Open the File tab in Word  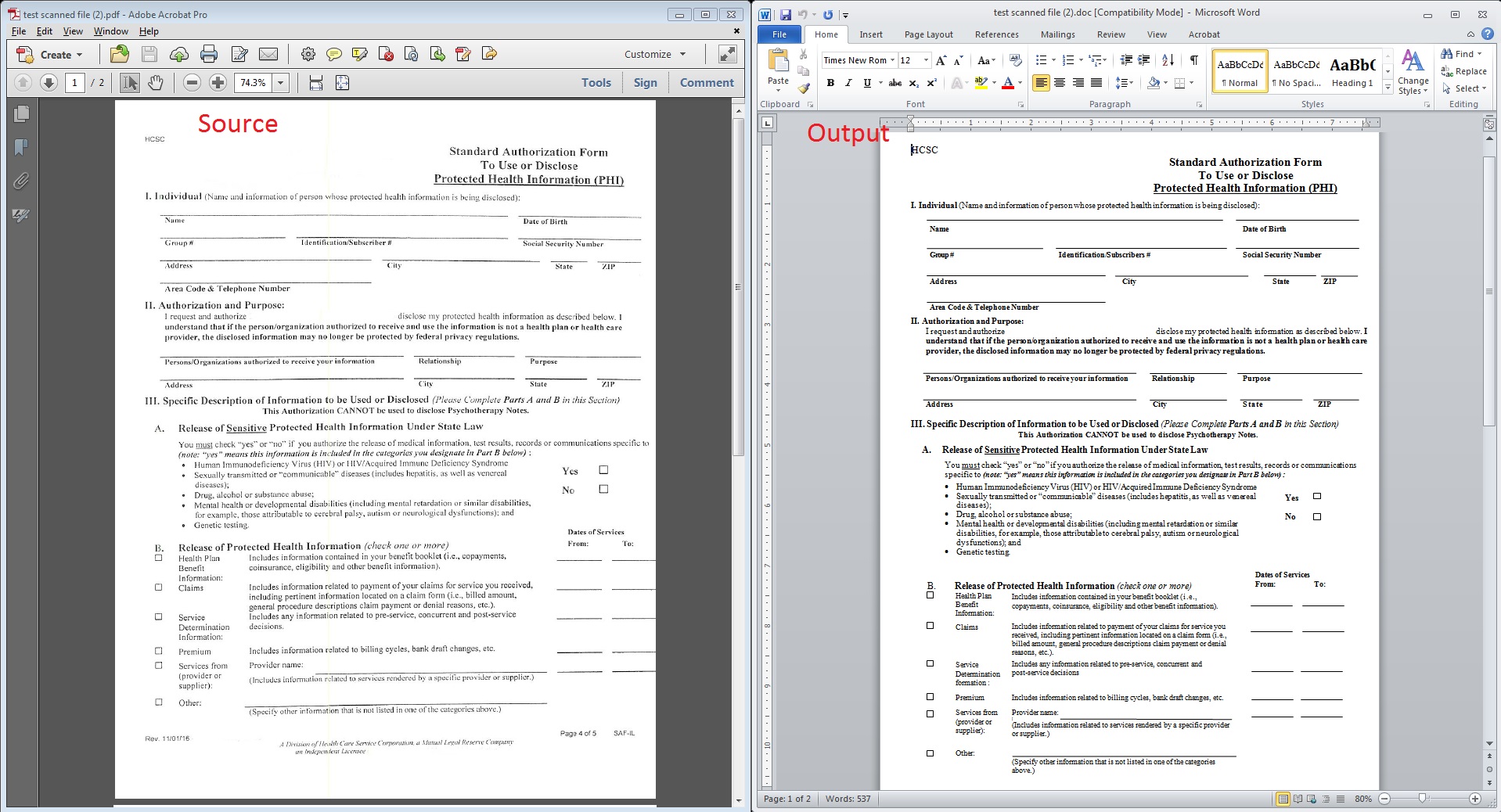[779, 34]
